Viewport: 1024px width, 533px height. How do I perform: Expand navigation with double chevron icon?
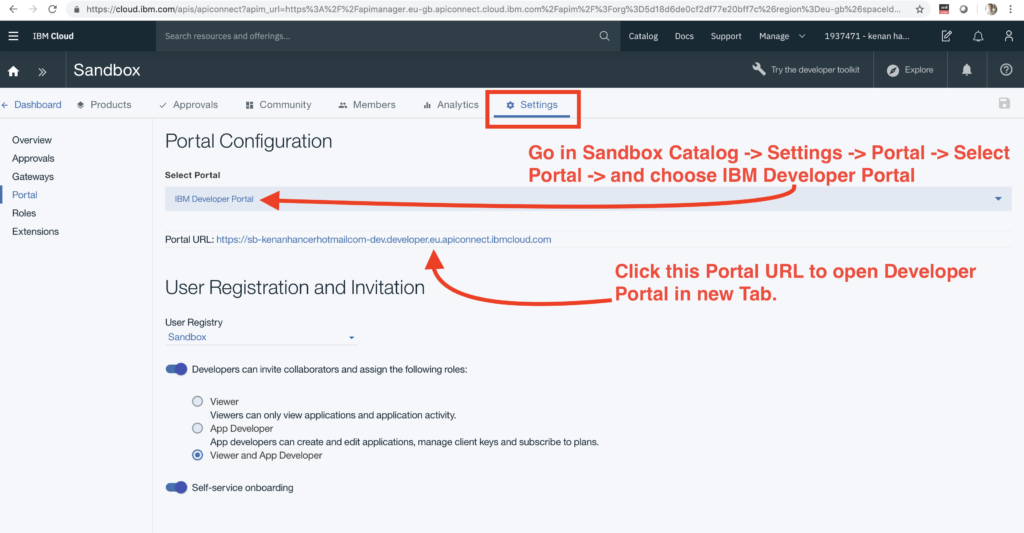click(42, 71)
